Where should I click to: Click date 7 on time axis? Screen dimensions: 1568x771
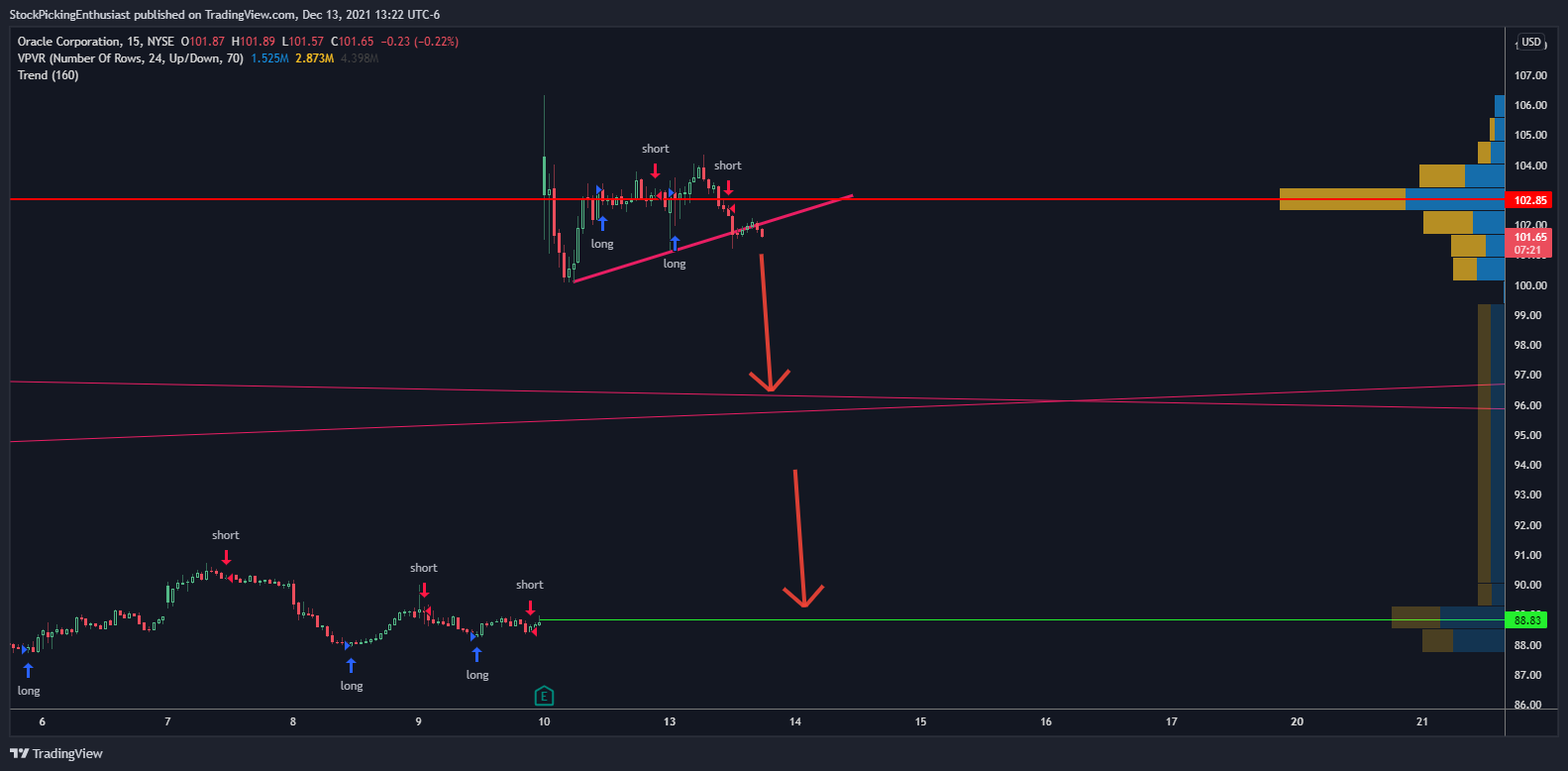167,721
